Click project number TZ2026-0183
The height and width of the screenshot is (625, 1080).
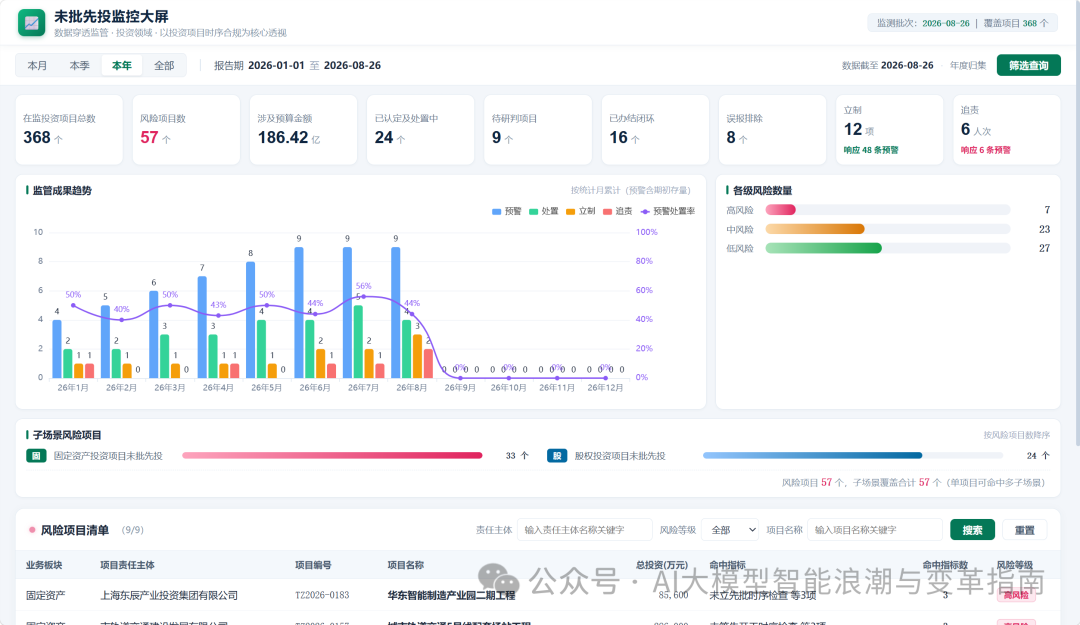pos(322,595)
